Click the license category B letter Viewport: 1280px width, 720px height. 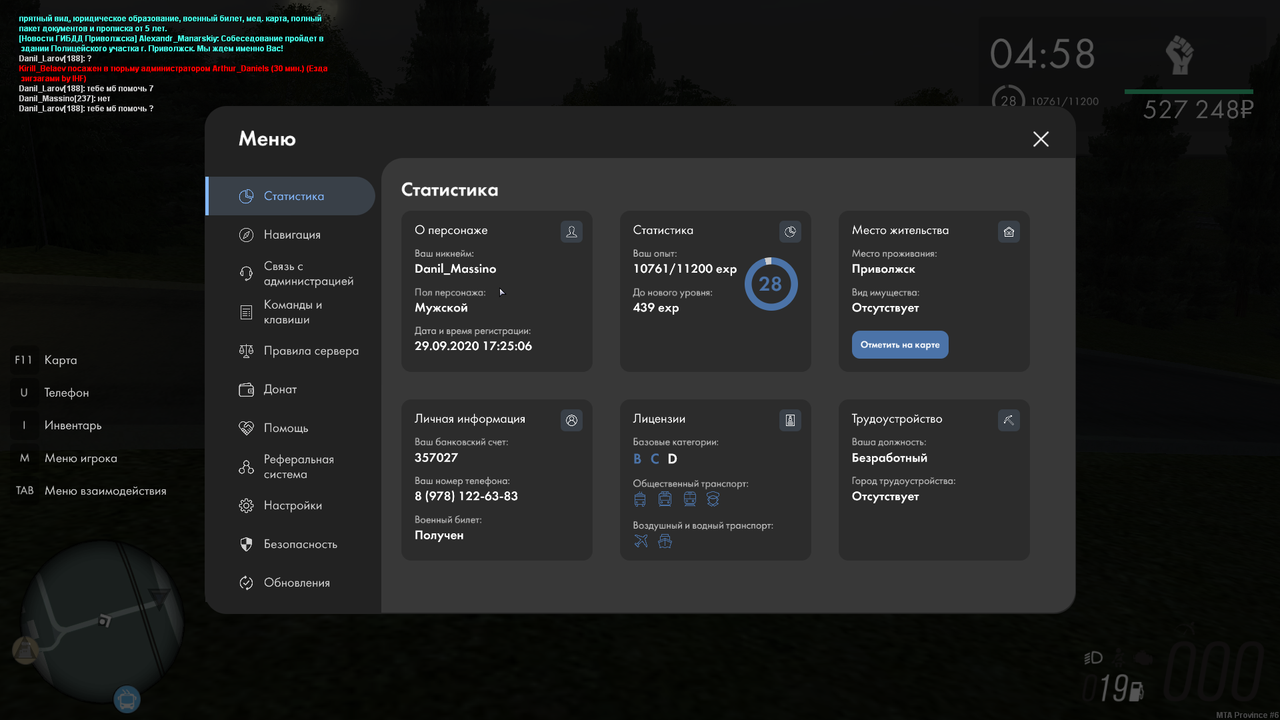pos(638,459)
